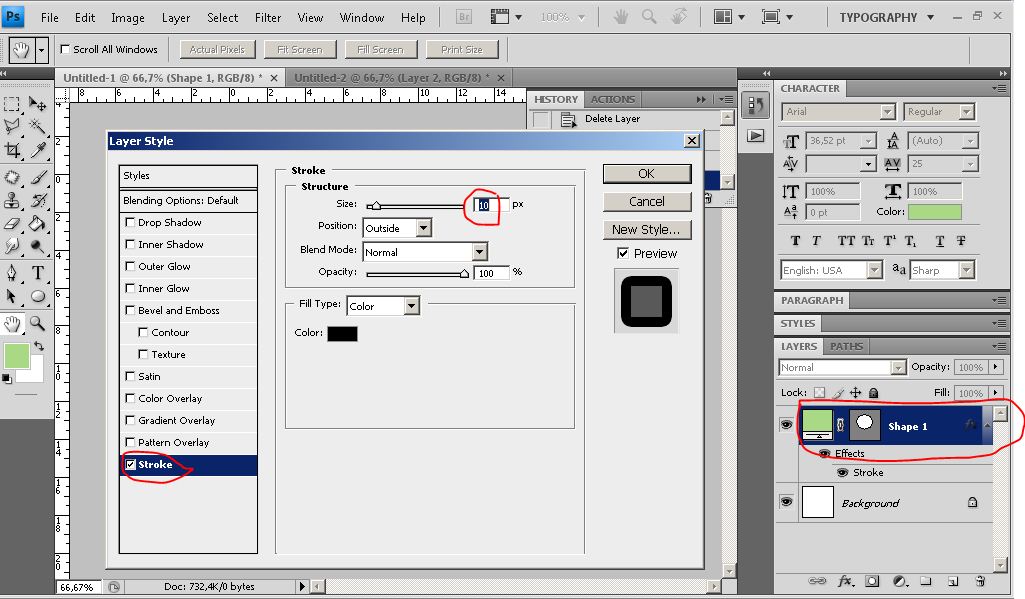
Task: Switch to the Paths tab
Action: [847, 346]
